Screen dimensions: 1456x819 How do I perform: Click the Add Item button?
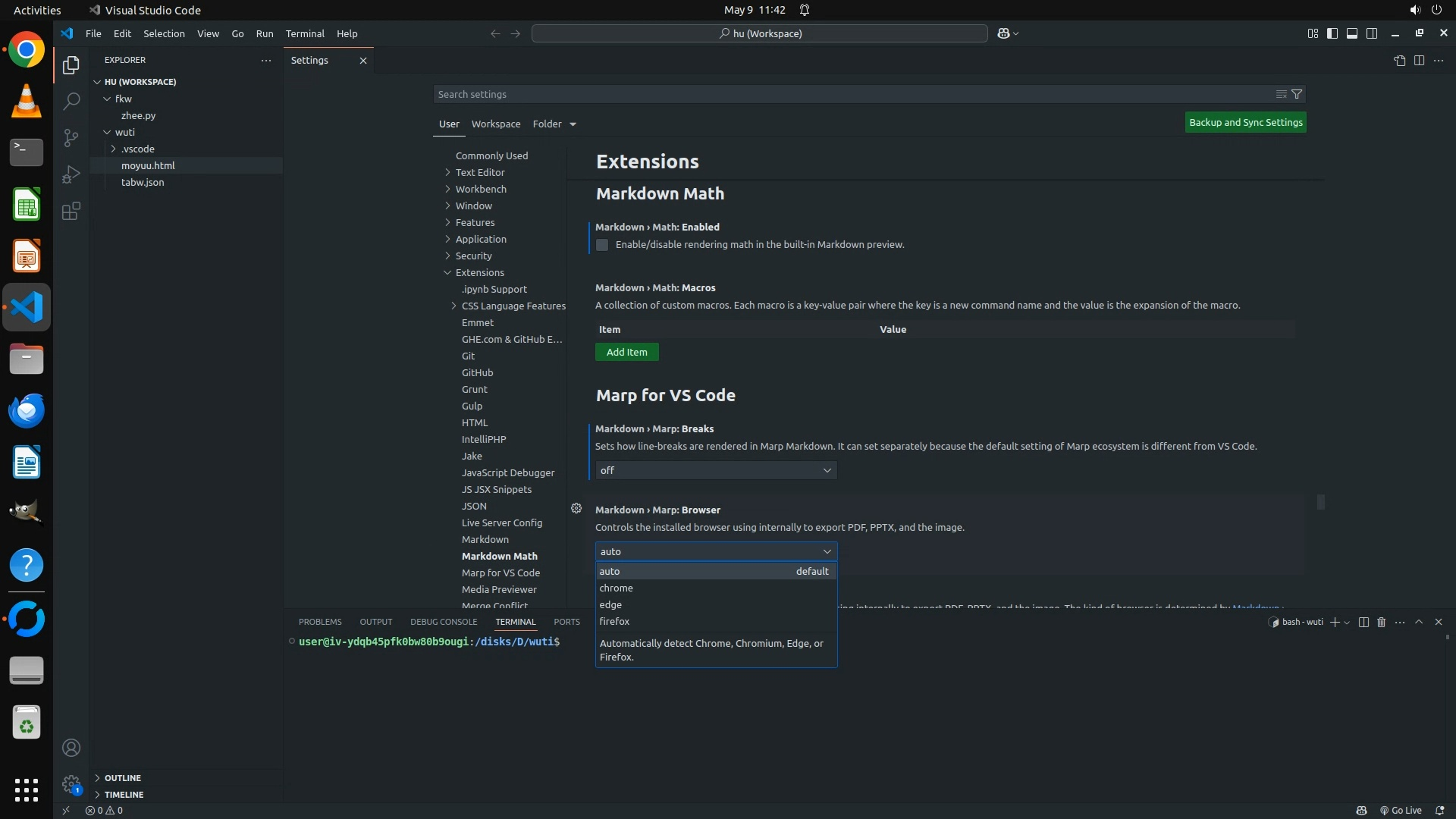point(626,352)
